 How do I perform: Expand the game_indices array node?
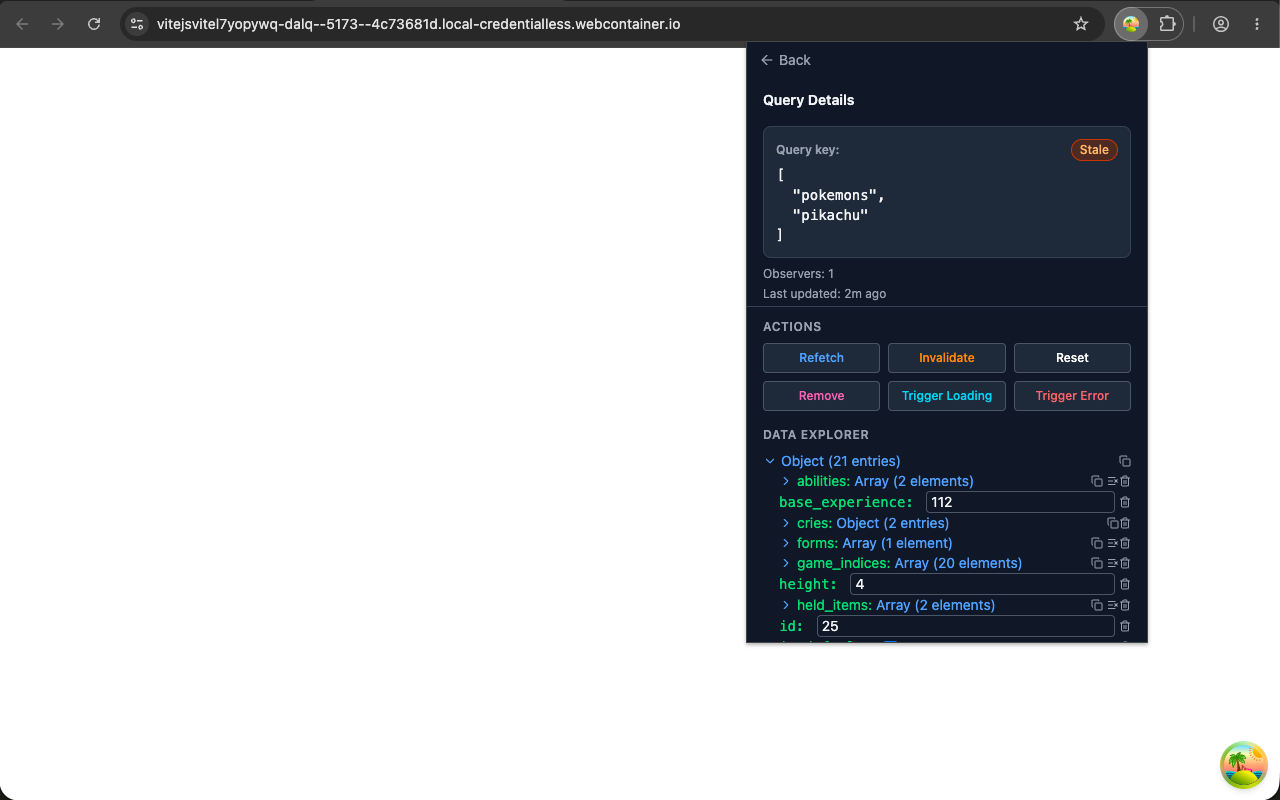(x=786, y=563)
